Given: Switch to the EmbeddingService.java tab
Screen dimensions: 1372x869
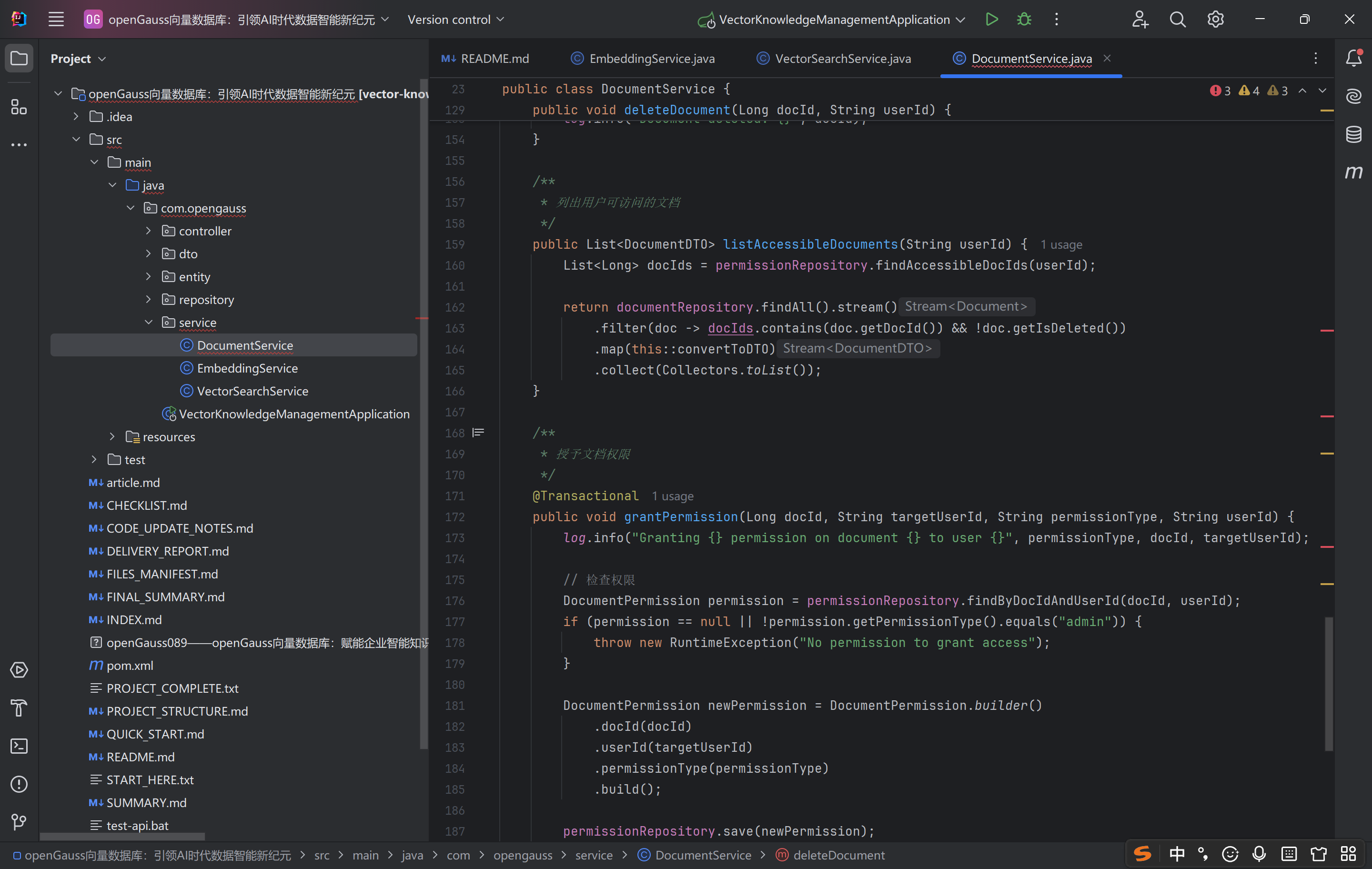Looking at the screenshot, I should [x=651, y=59].
